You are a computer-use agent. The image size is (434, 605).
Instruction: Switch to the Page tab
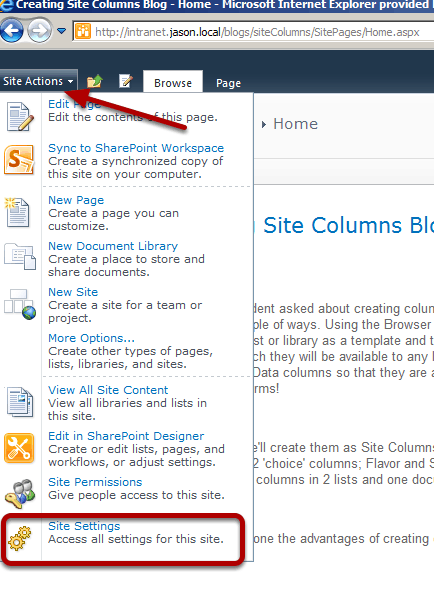[x=228, y=83]
